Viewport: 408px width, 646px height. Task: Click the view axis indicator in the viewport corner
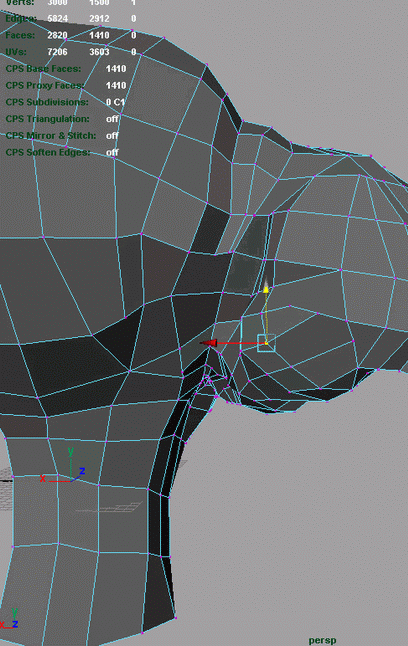click(9, 619)
